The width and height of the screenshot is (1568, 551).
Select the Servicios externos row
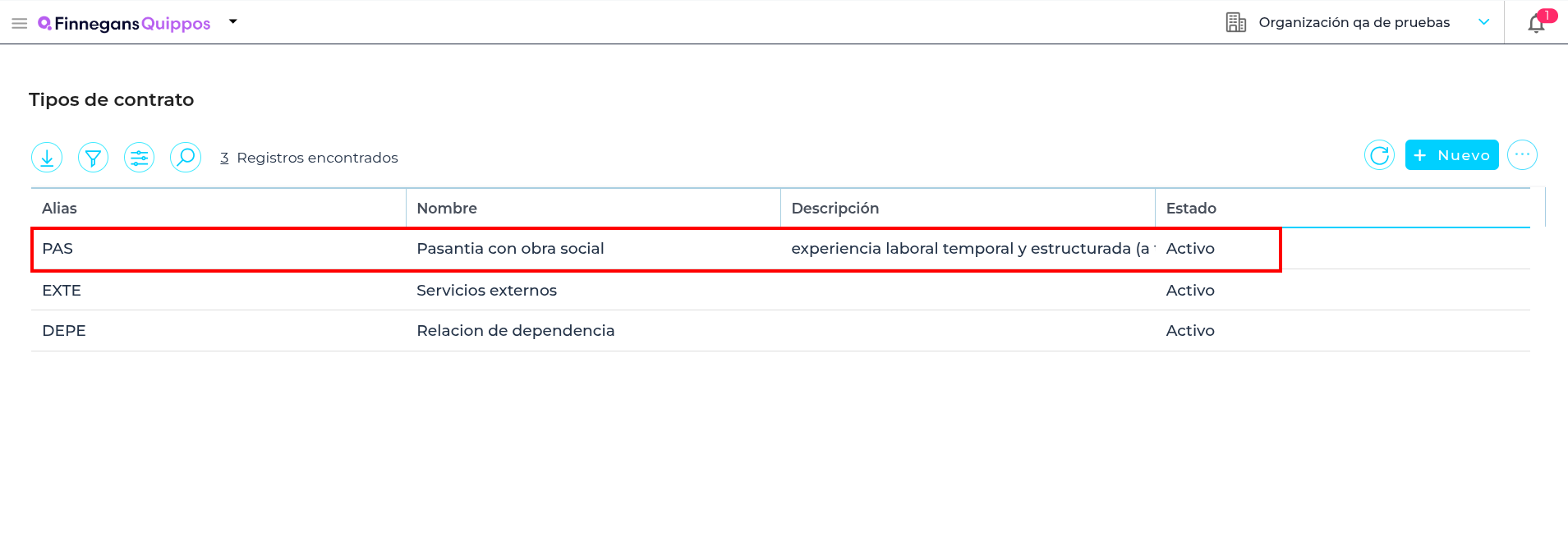tap(486, 290)
